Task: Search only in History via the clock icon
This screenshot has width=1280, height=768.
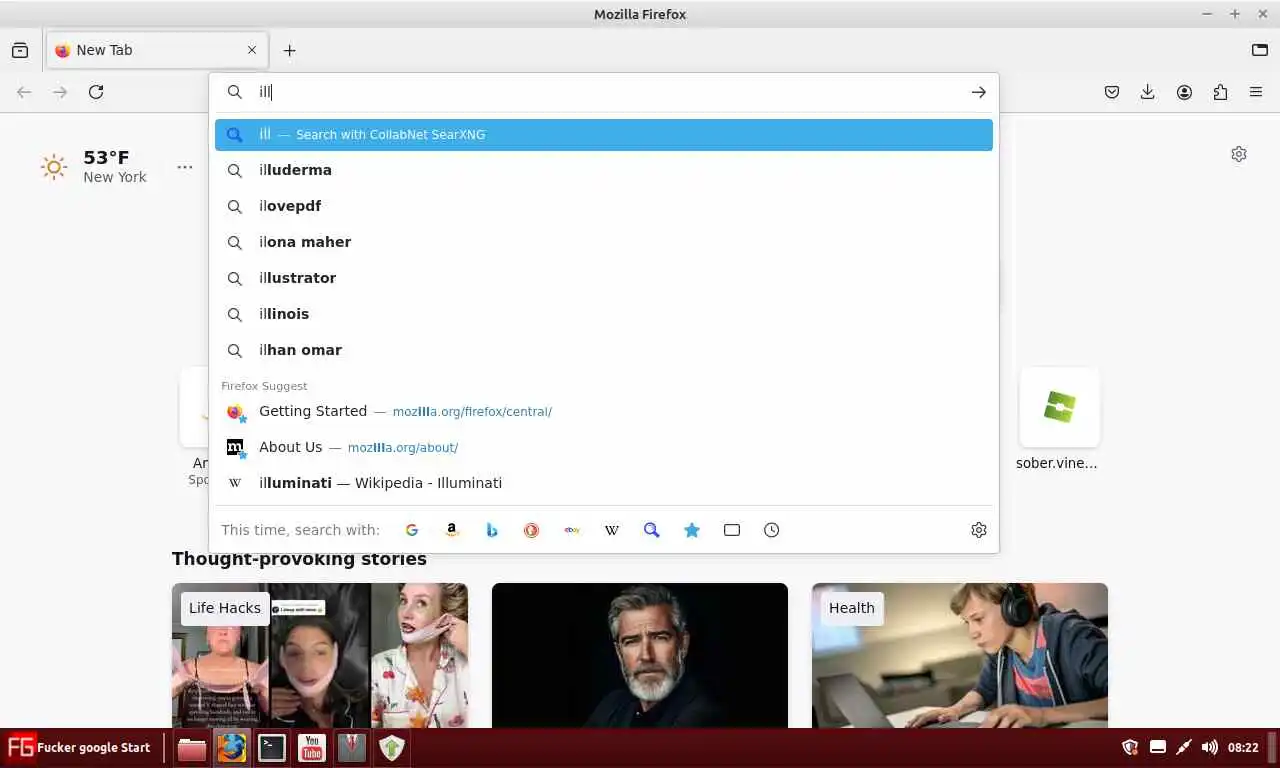Action: 772,530
